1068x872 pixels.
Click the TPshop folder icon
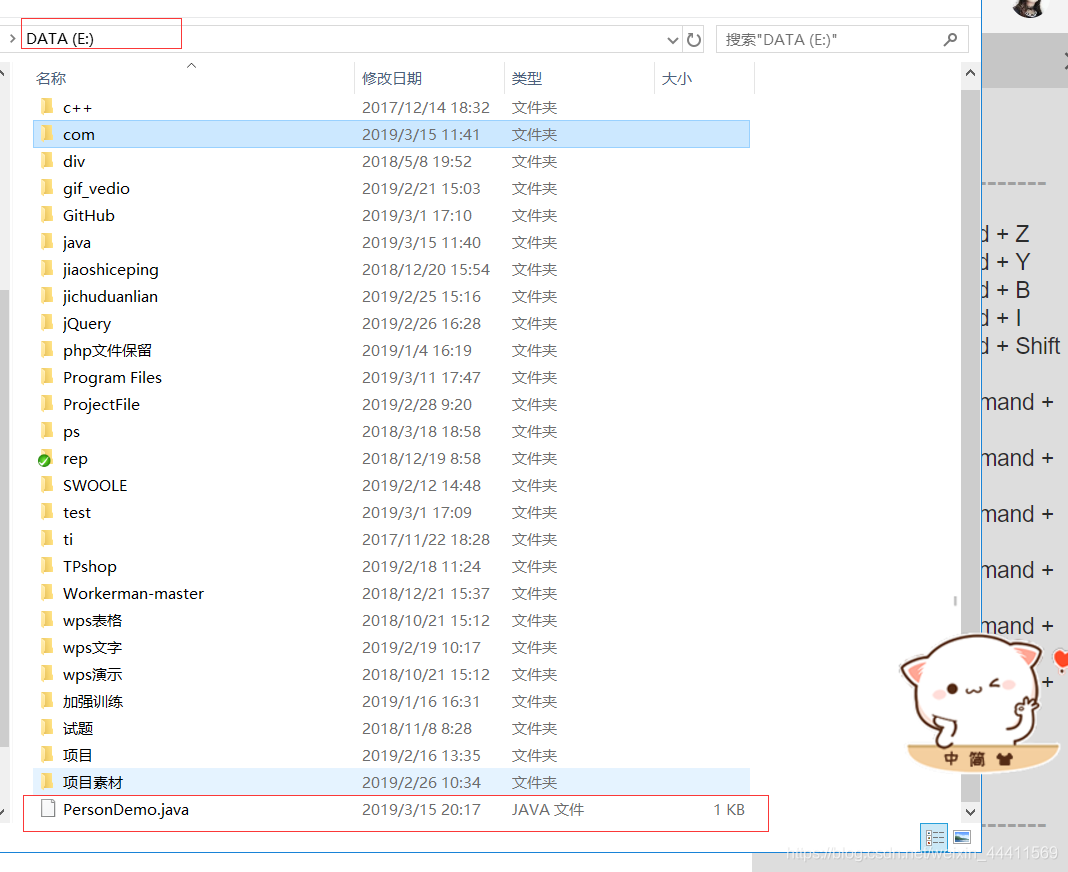click(x=47, y=566)
